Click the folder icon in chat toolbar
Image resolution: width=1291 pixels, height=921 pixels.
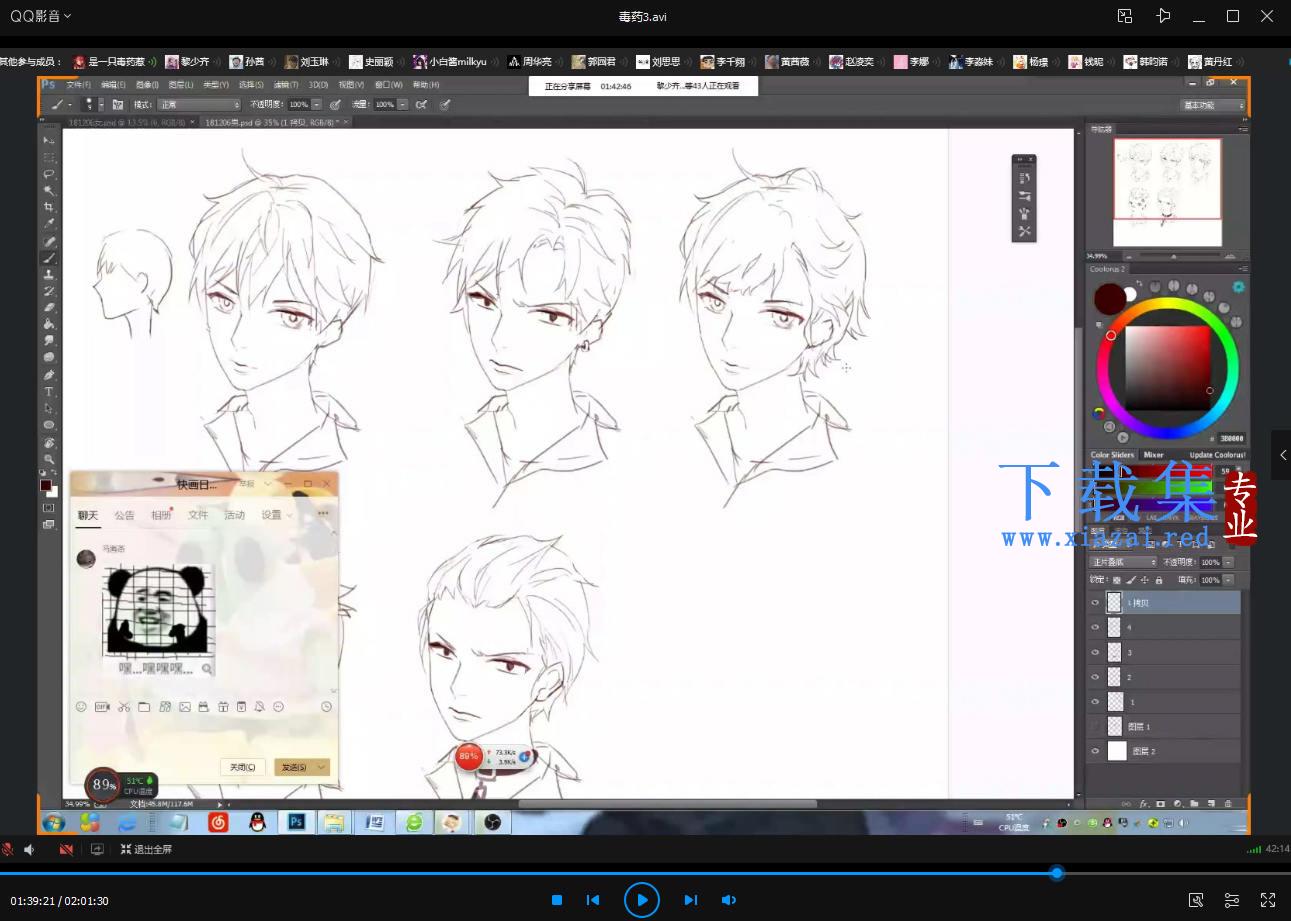pos(144,707)
